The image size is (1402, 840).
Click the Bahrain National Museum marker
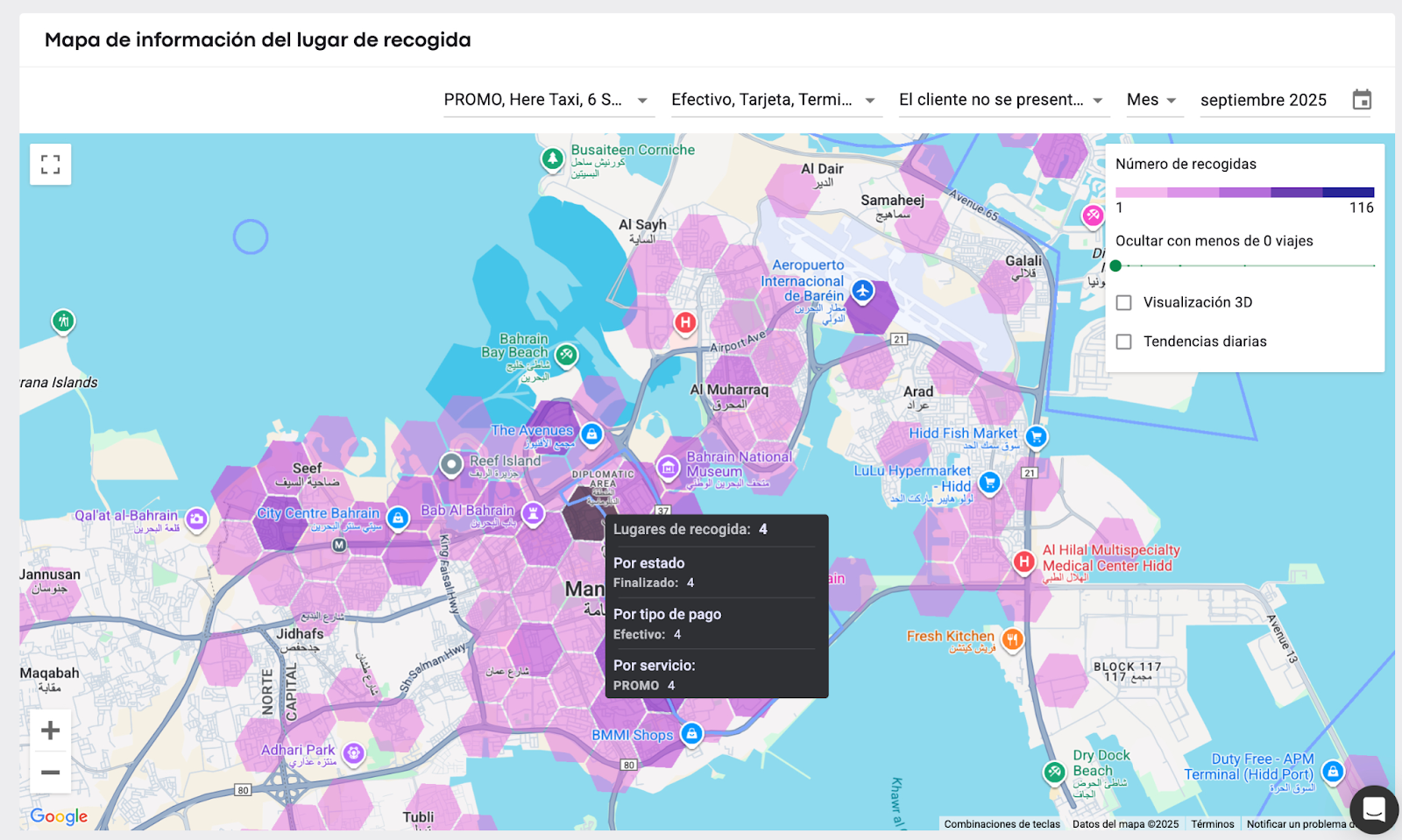click(668, 469)
